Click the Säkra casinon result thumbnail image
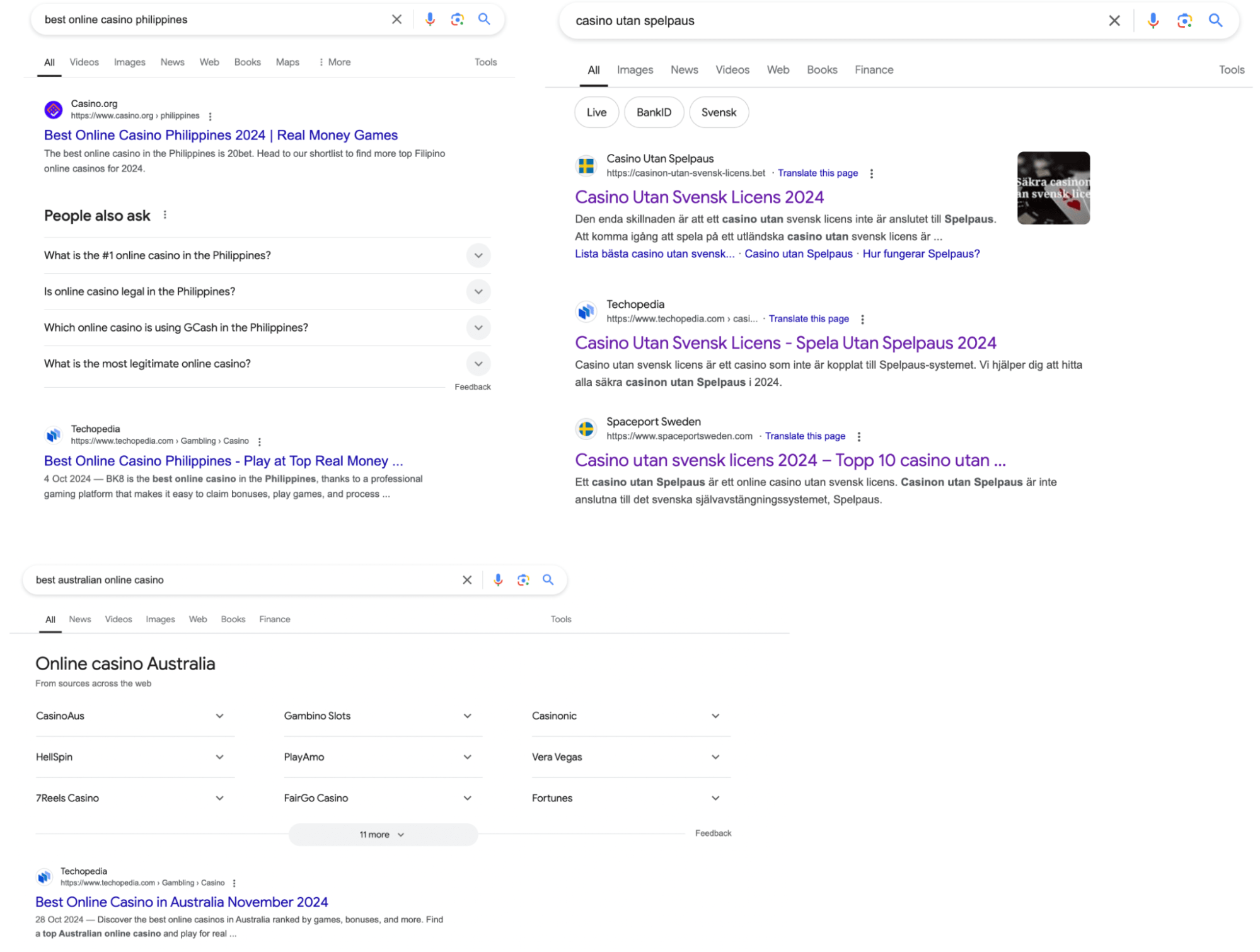This screenshot has width=1260, height=952. 1053,188
